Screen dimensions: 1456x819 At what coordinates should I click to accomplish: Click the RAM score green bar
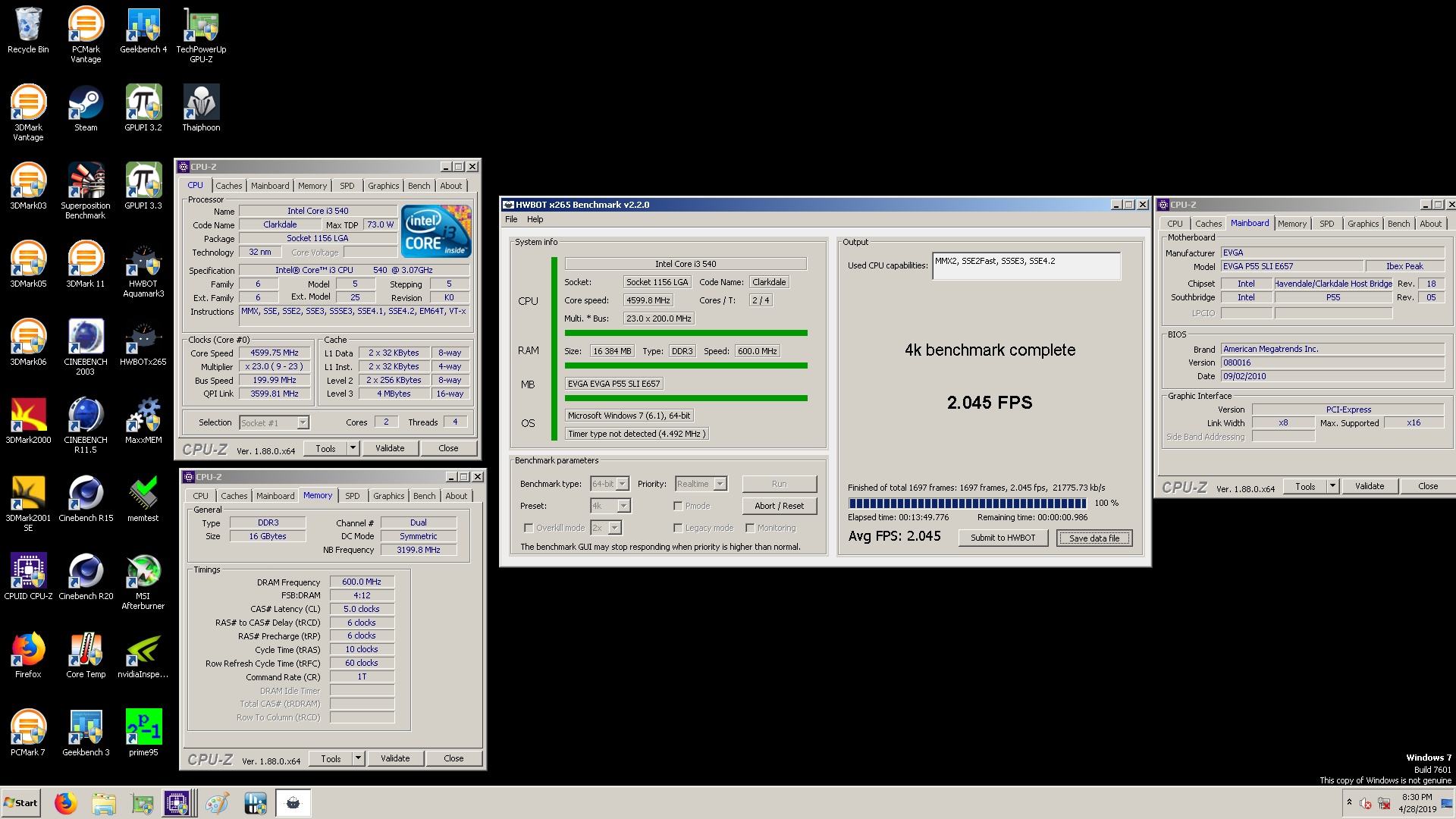686,366
